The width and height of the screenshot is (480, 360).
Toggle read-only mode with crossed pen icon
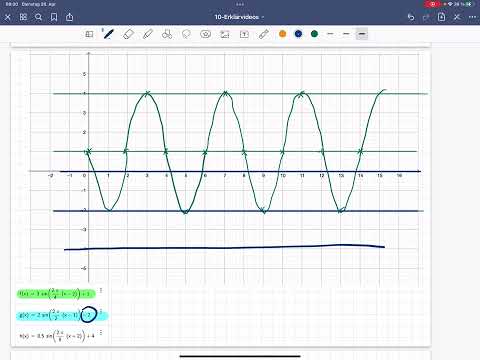pos(457,17)
